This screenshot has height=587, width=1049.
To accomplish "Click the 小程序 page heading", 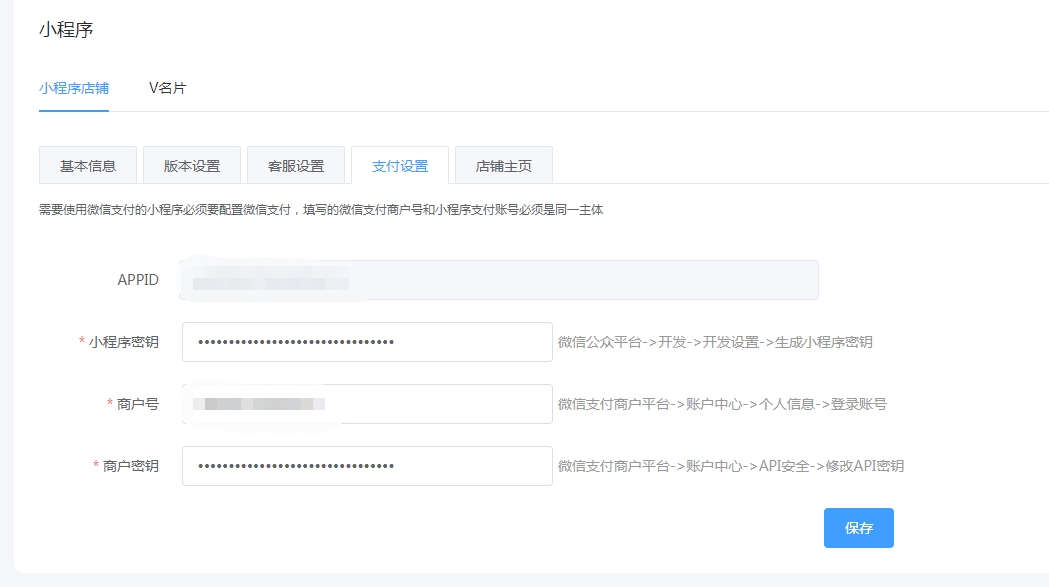I will click(x=66, y=30).
